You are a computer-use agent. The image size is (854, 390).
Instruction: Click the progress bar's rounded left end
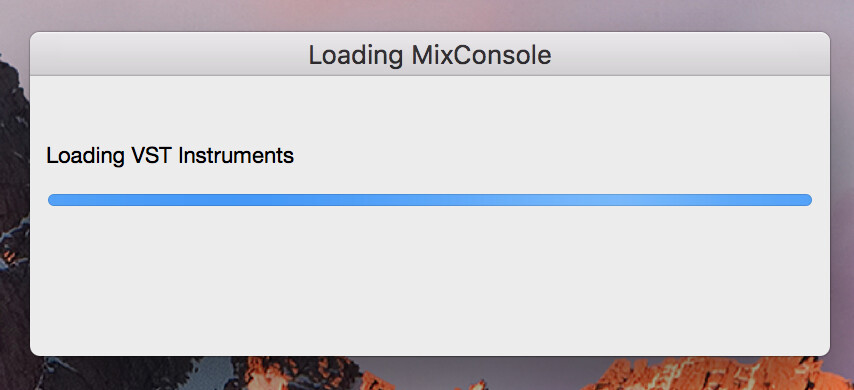point(53,200)
